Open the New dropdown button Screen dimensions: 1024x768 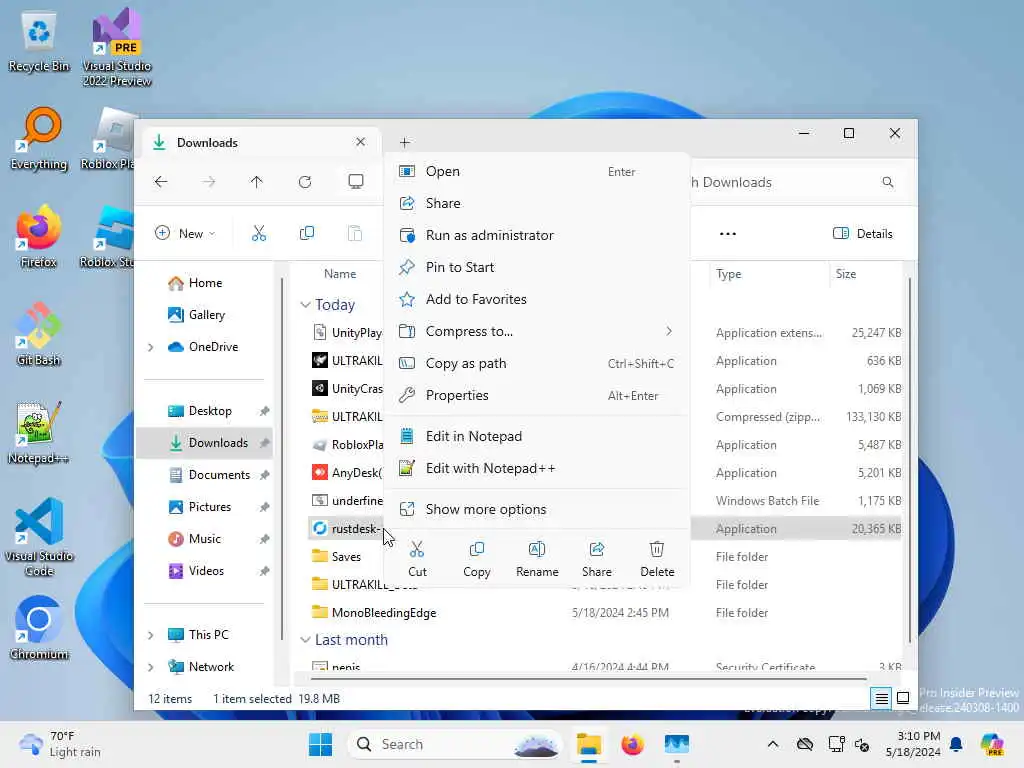pyautogui.click(x=185, y=233)
